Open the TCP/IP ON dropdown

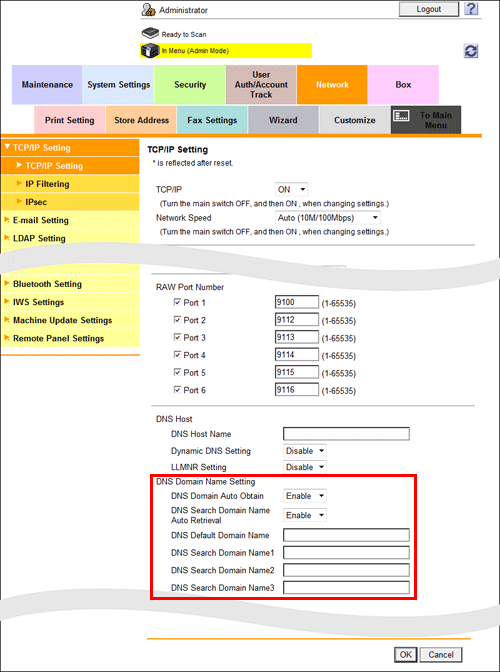291,189
